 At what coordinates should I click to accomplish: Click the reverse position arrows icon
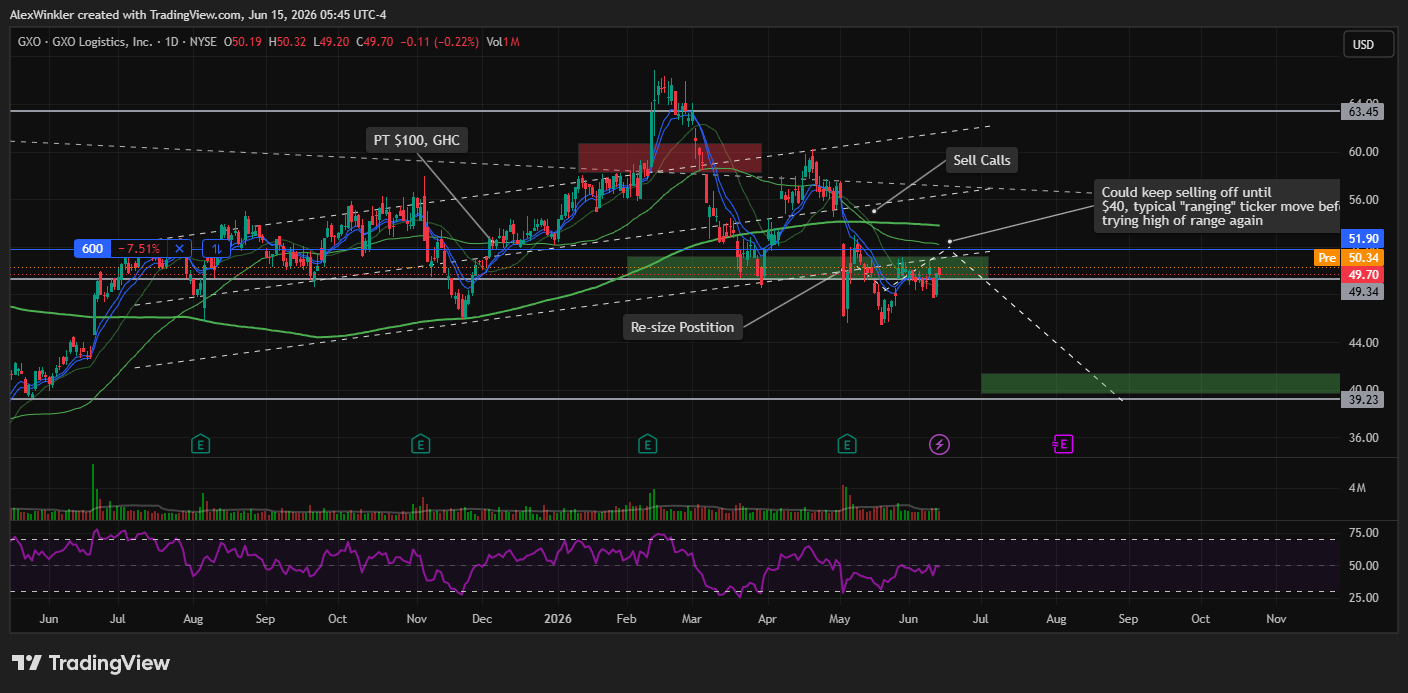click(214, 249)
